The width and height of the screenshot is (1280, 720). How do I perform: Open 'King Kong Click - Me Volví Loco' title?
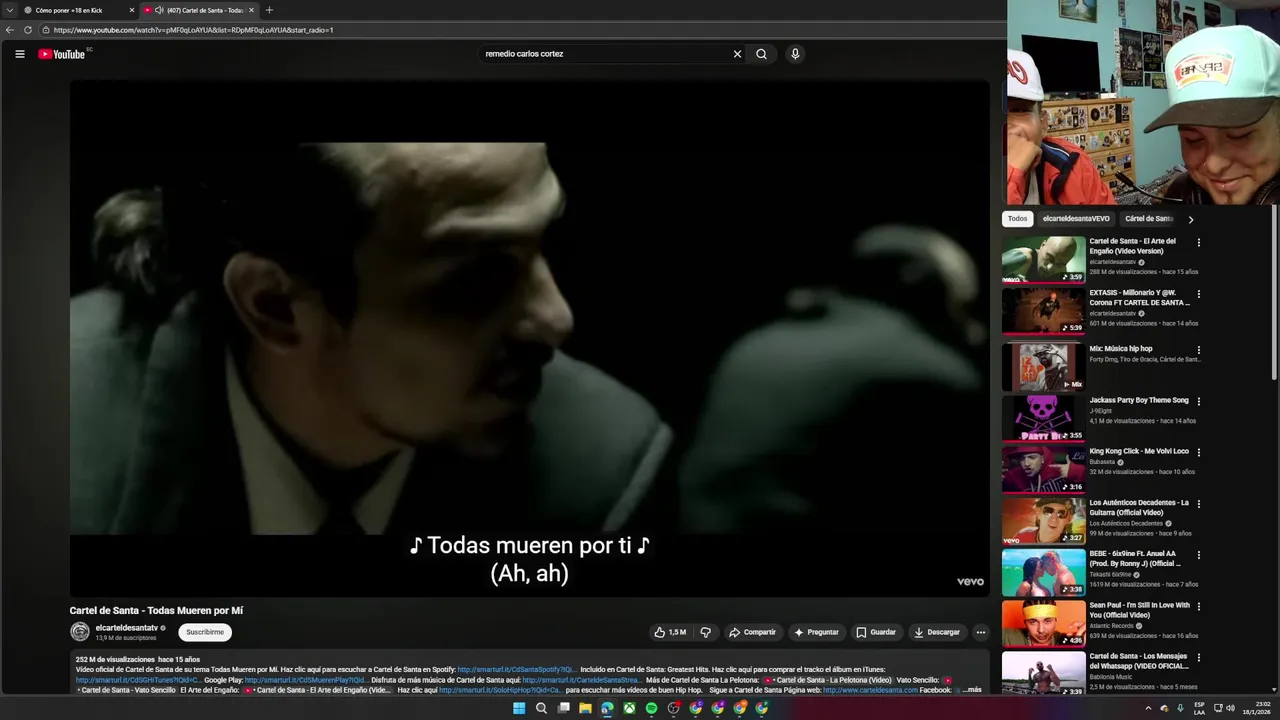coord(1139,451)
